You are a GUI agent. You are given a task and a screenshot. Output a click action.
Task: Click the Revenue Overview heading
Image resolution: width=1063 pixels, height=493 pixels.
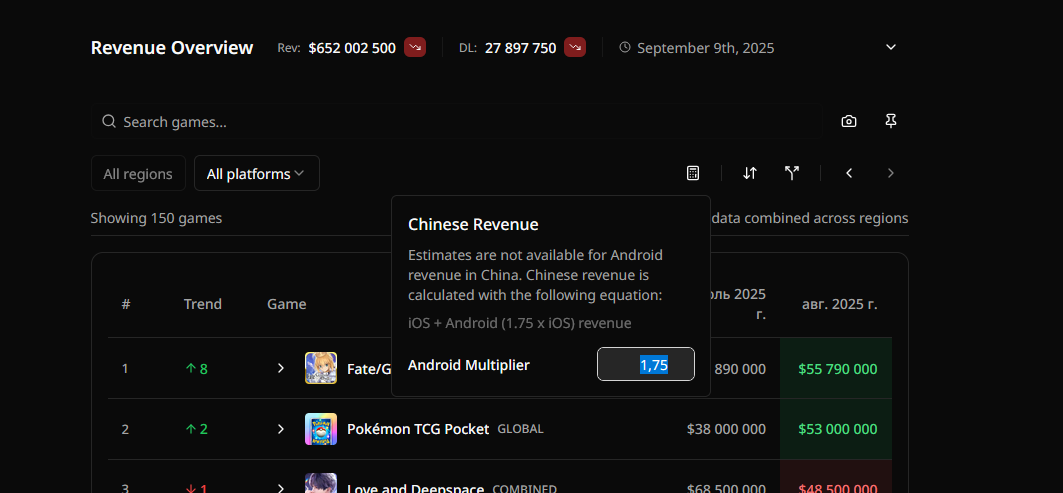[172, 47]
